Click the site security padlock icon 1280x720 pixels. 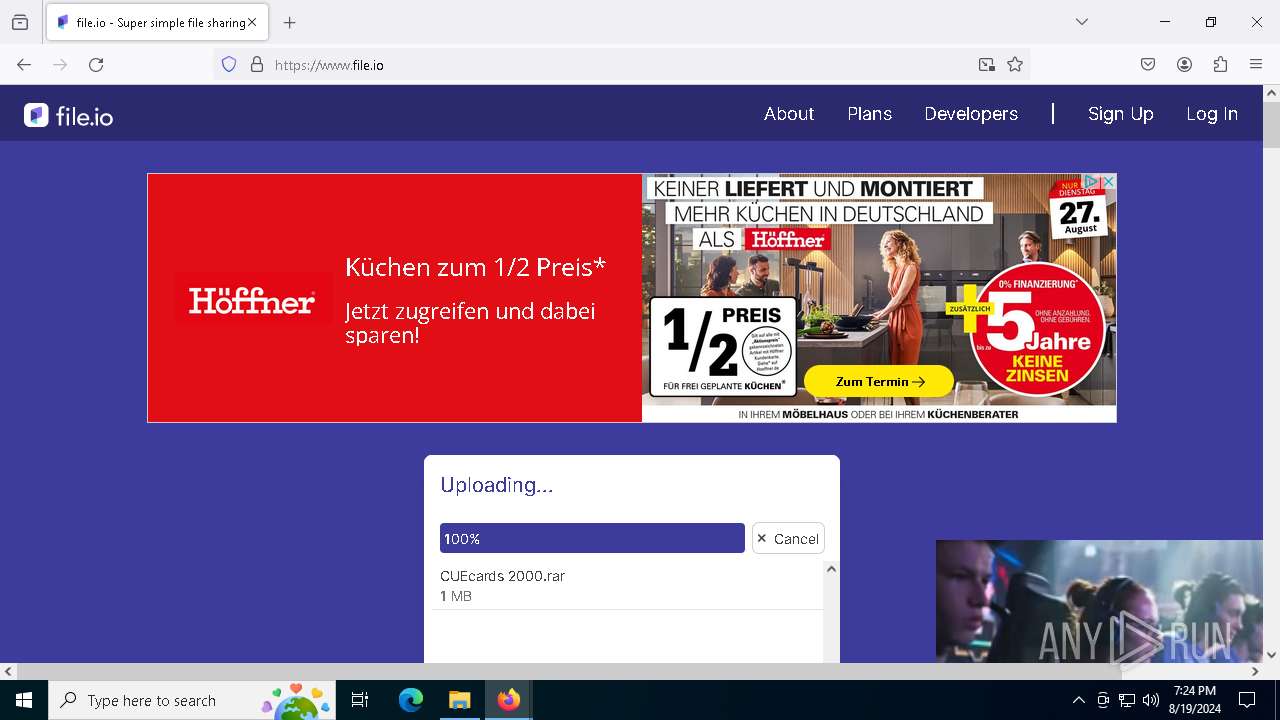257,65
